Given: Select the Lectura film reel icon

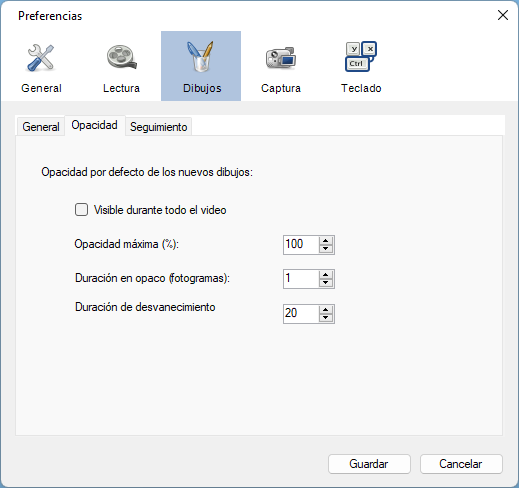Looking at the screenshot, I should click(121, 57).
